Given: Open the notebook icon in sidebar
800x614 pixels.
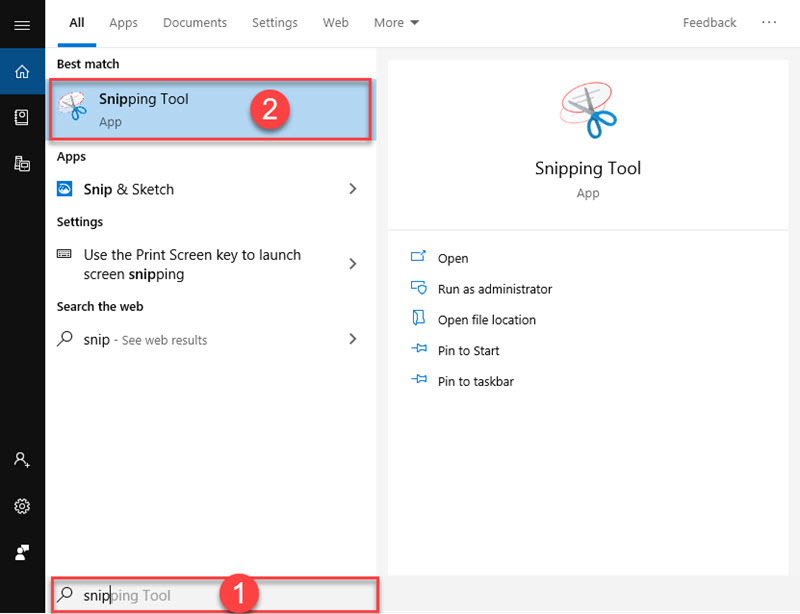Looking at the screenshot, I should 21,117.
